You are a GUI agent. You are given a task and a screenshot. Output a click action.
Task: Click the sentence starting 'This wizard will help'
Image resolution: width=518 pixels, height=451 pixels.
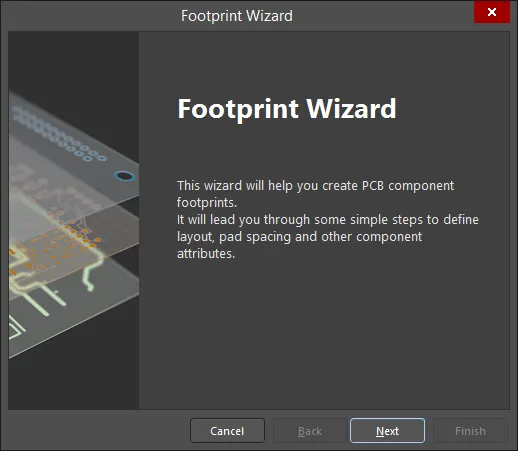pos(315,194)
